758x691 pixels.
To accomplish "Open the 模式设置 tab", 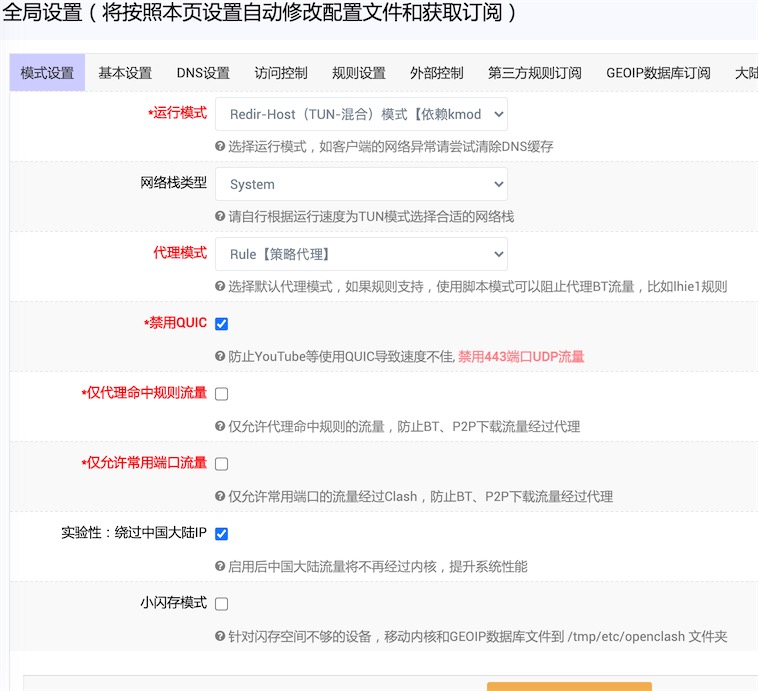I will coord(47,73).
